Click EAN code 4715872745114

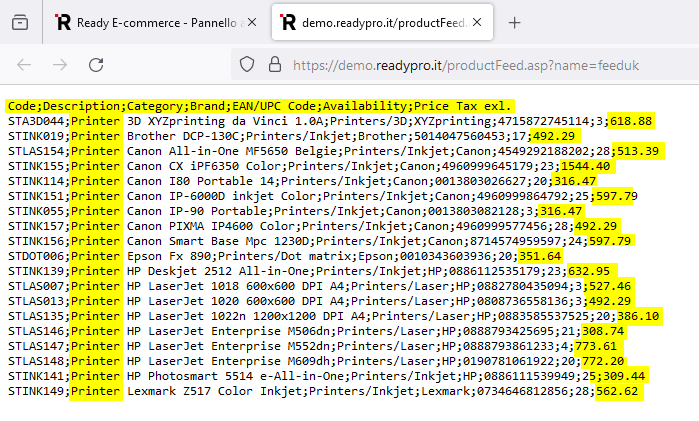543,121
